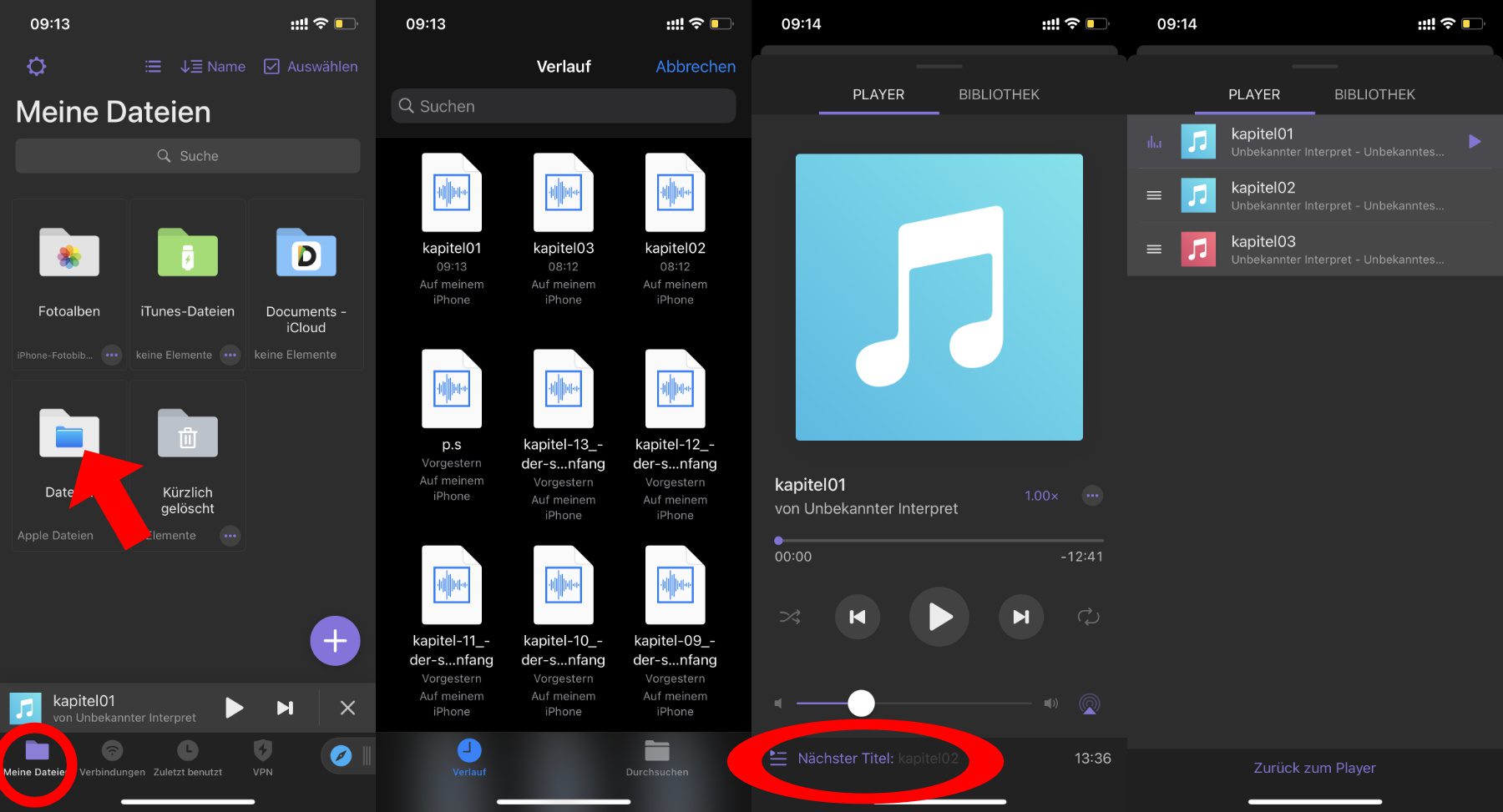Open Nächster Titel queue list

click(864, 759)
